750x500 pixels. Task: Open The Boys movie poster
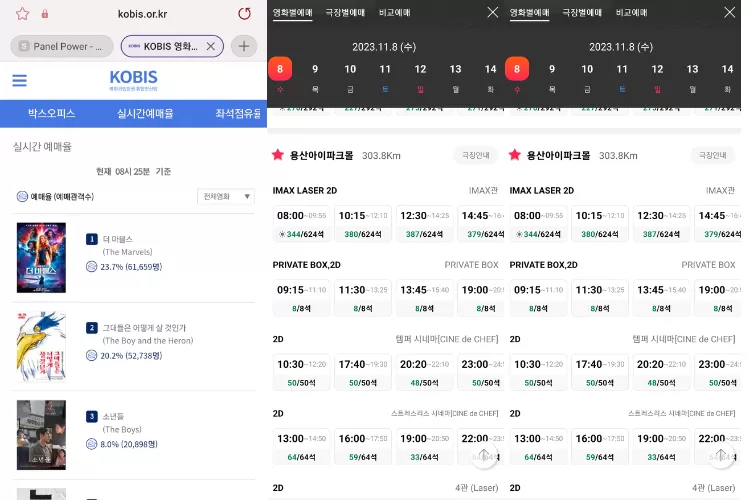[x=41, y=435]
